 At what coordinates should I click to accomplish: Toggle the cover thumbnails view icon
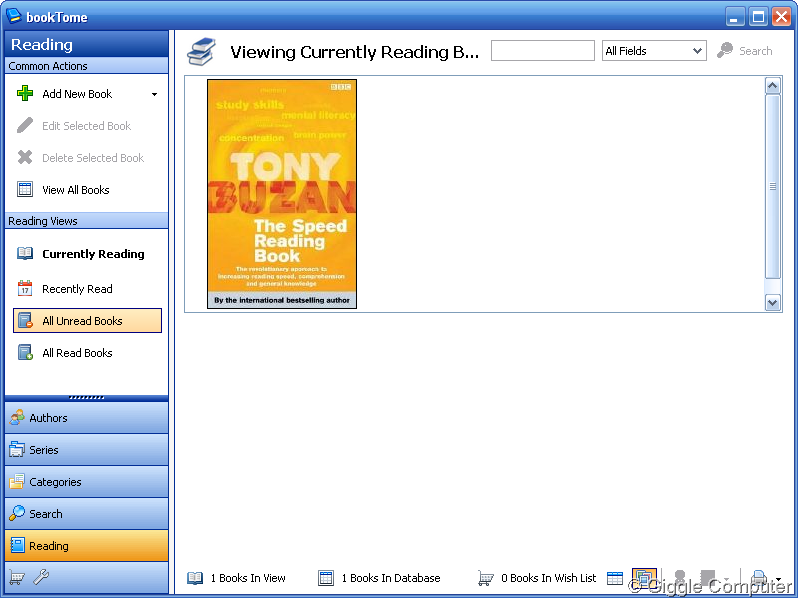(644, 578)
